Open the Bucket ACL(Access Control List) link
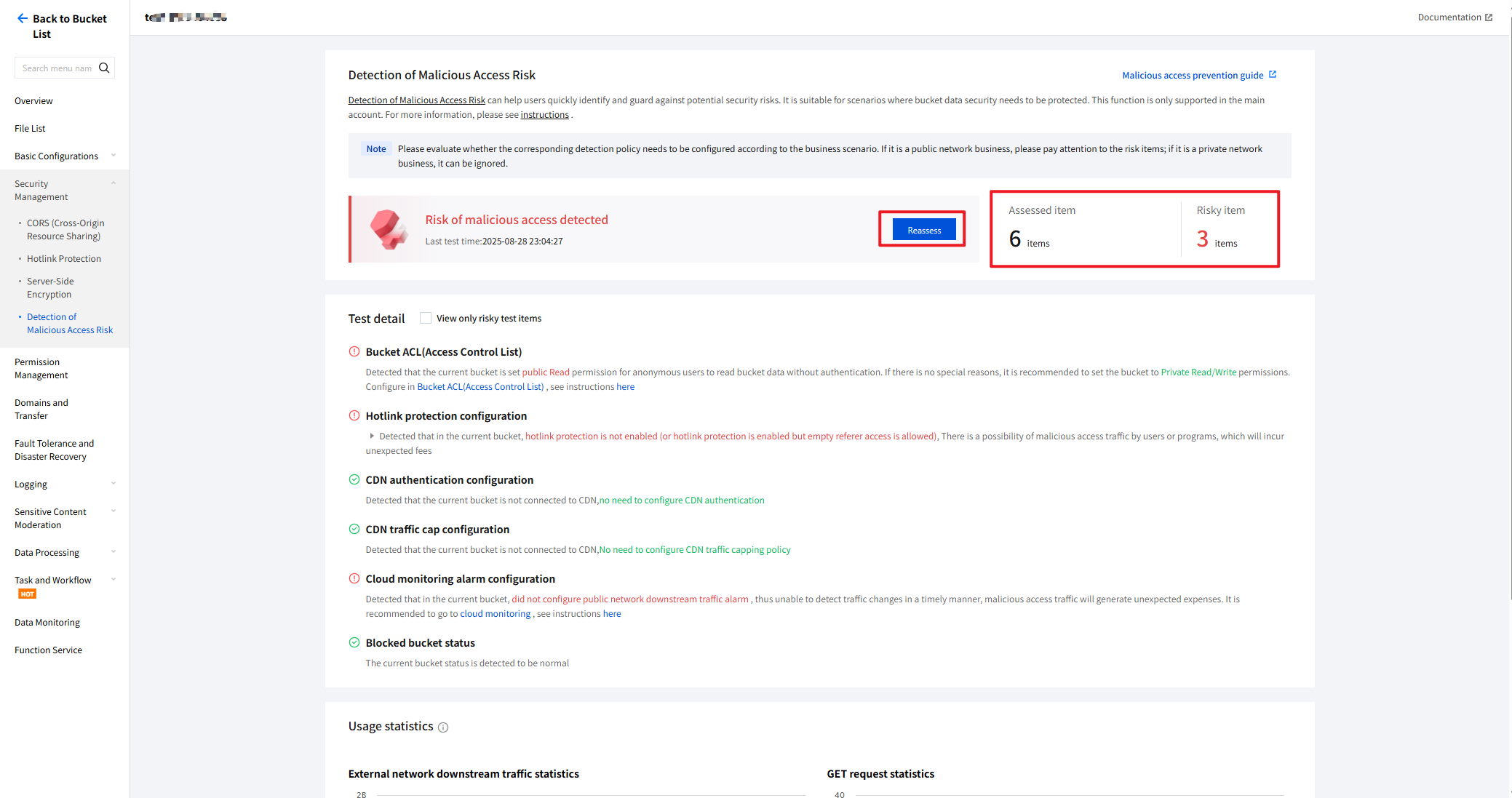This screenshot has width=1512, height=798. coord(480,386)
